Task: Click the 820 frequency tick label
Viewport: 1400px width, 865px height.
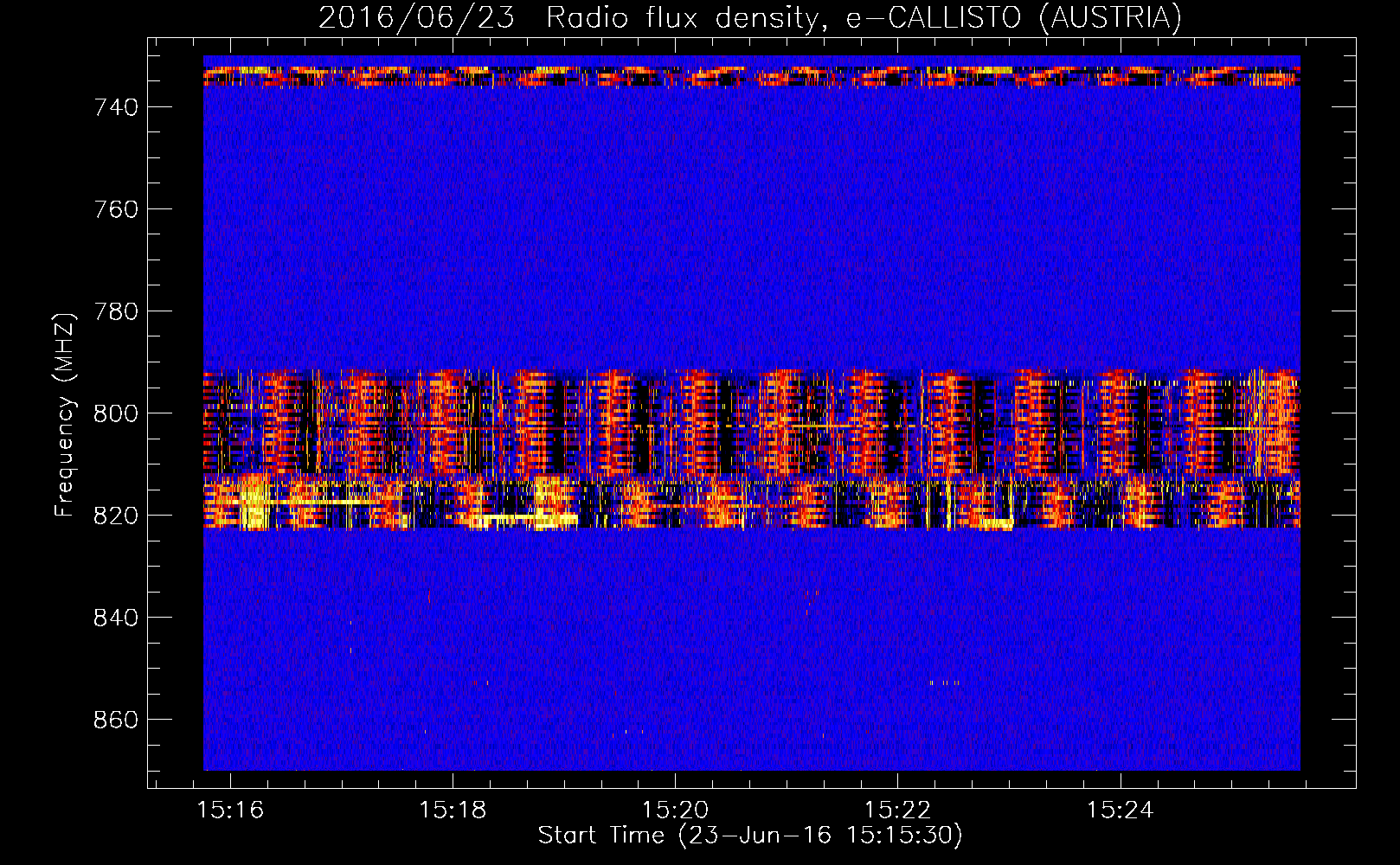Action: coord(116,516)
